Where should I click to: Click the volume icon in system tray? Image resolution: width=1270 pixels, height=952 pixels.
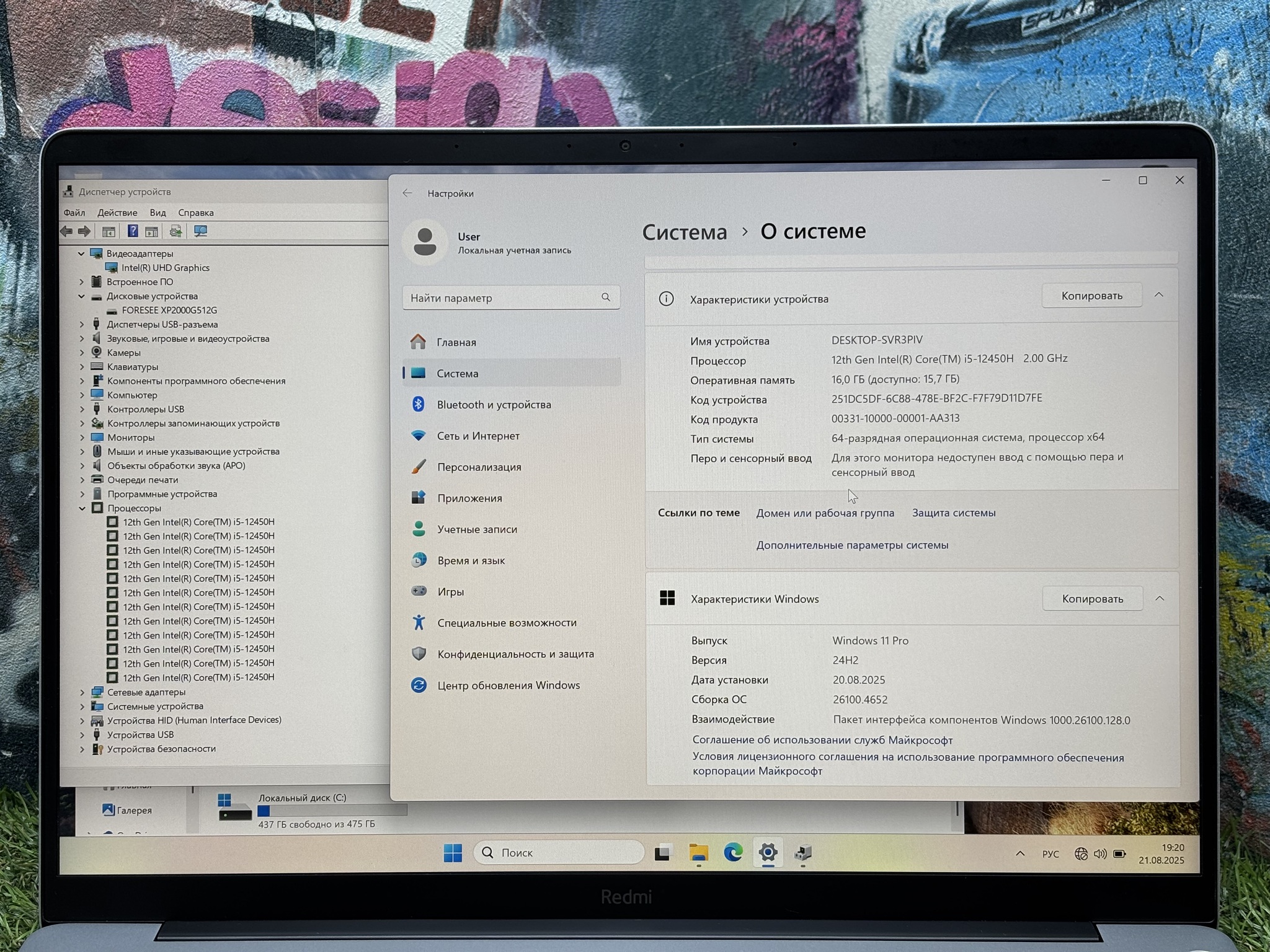pyautogui.click(x=1099, y=854)
